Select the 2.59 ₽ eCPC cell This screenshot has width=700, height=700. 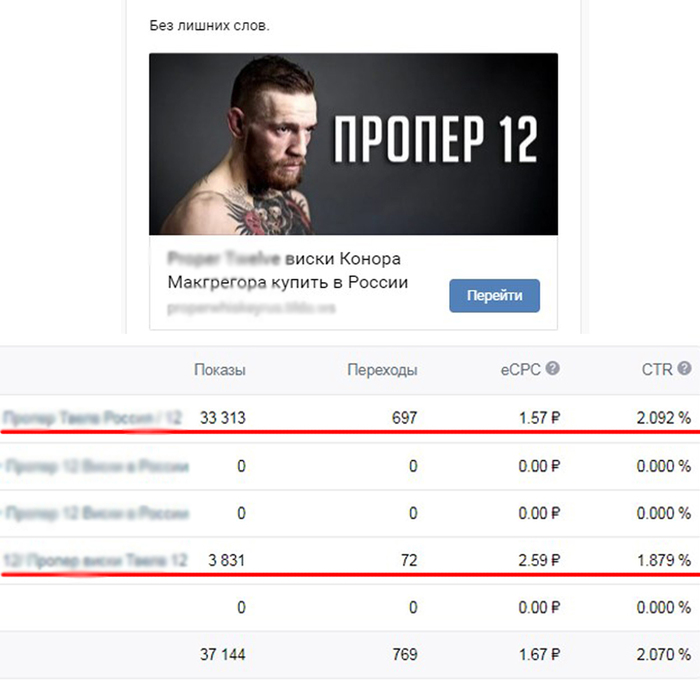coord(539,560)
